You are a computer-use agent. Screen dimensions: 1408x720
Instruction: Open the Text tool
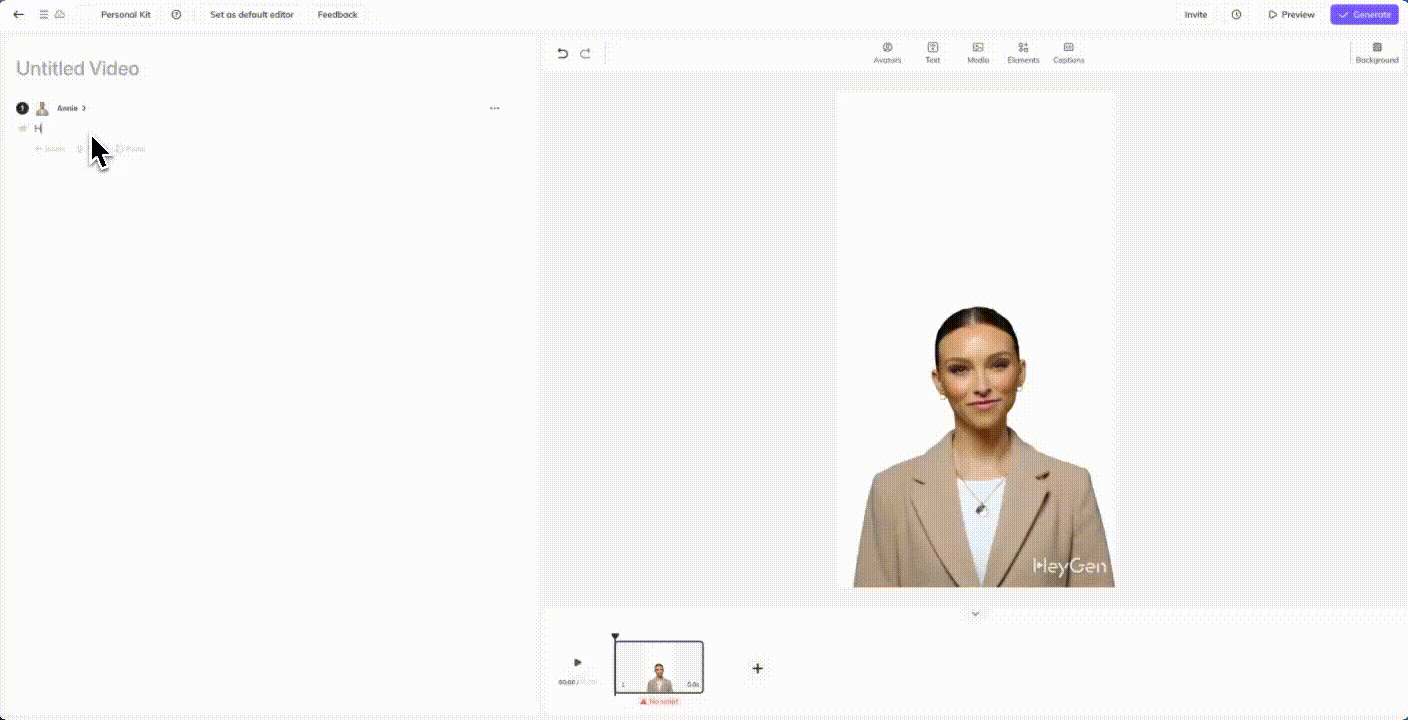tap(933, 53)
